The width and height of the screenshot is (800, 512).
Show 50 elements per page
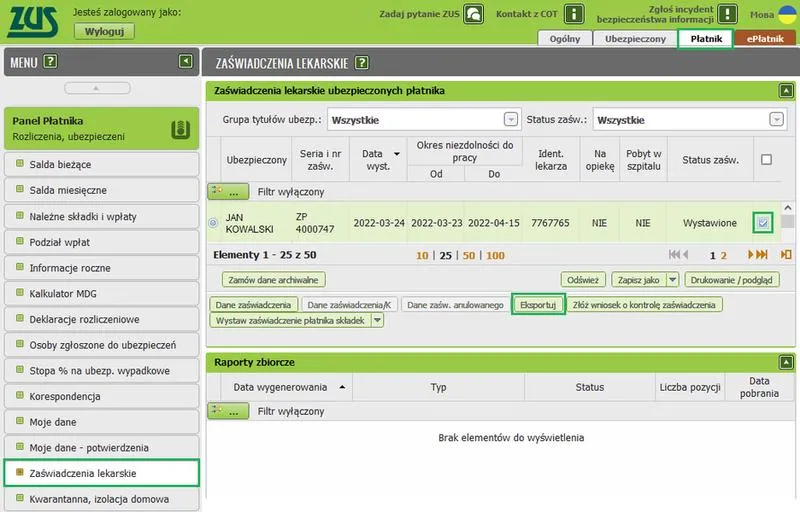pyautogui.click(x=469, y=255)
